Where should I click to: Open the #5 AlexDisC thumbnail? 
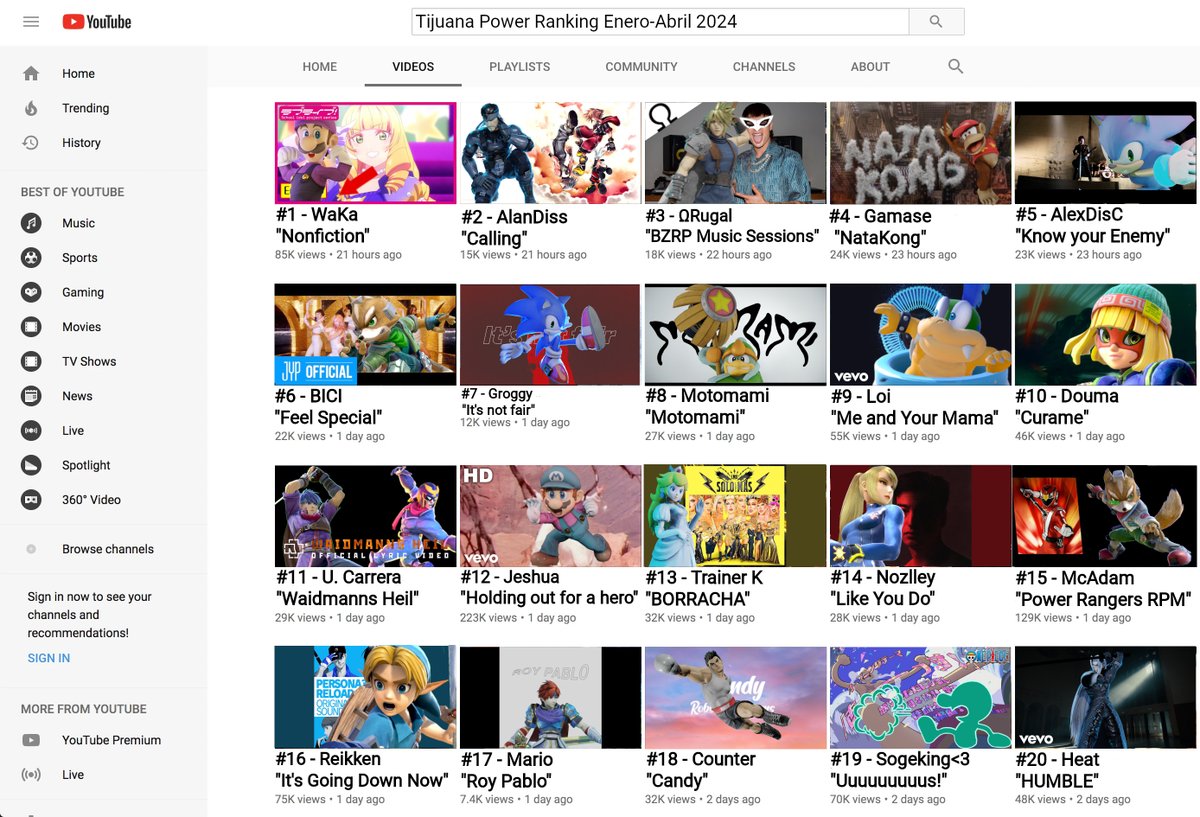[1105, 152]
